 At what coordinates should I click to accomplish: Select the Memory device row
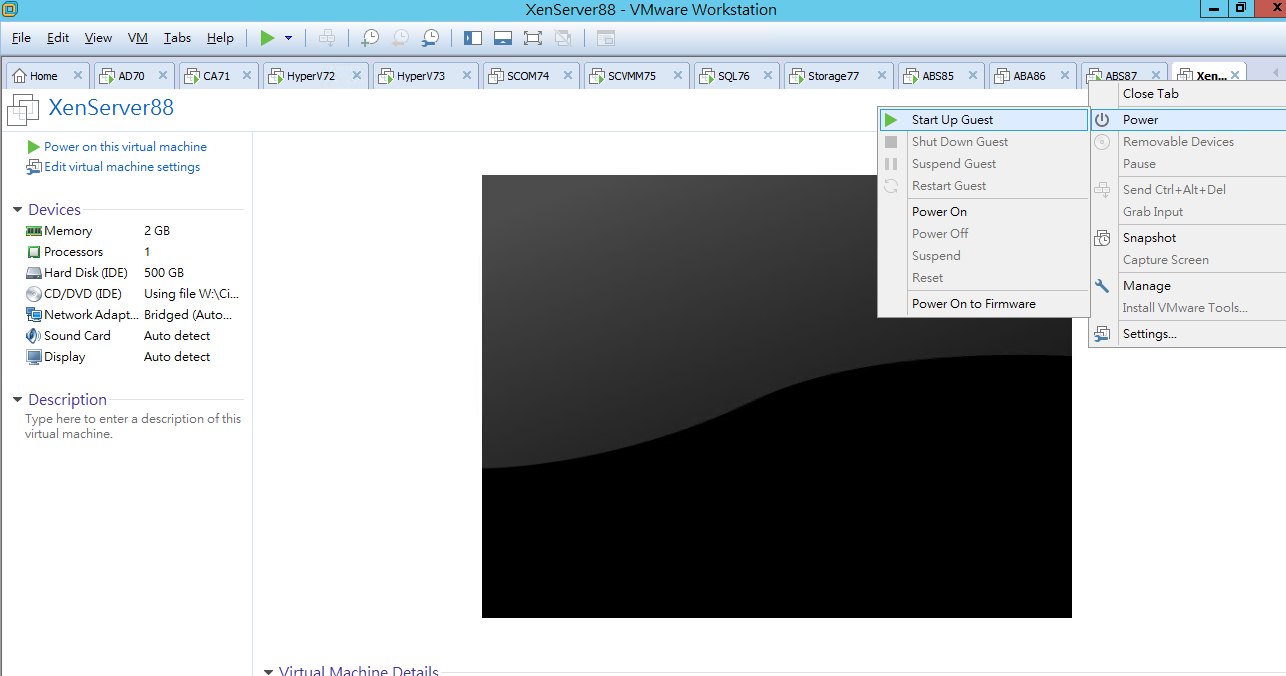pyautogui.click(x=133, y=231)
